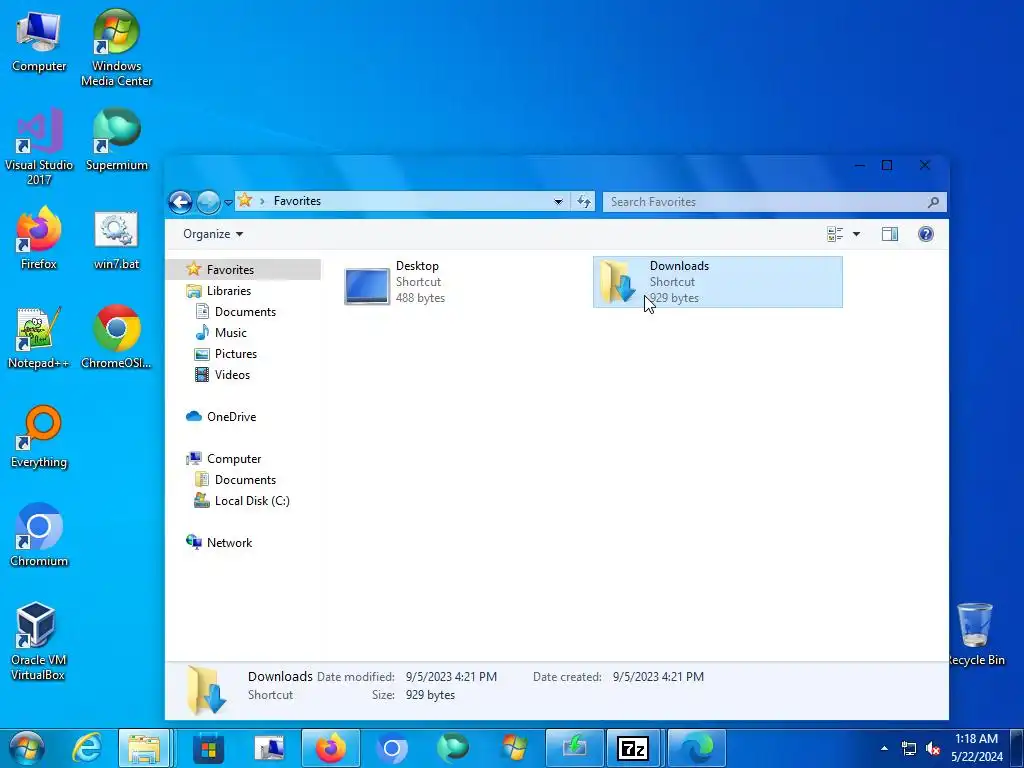1024x768 pixels.
Task: Click the Explorer Forward navigation button
Action: pos(208,202)
